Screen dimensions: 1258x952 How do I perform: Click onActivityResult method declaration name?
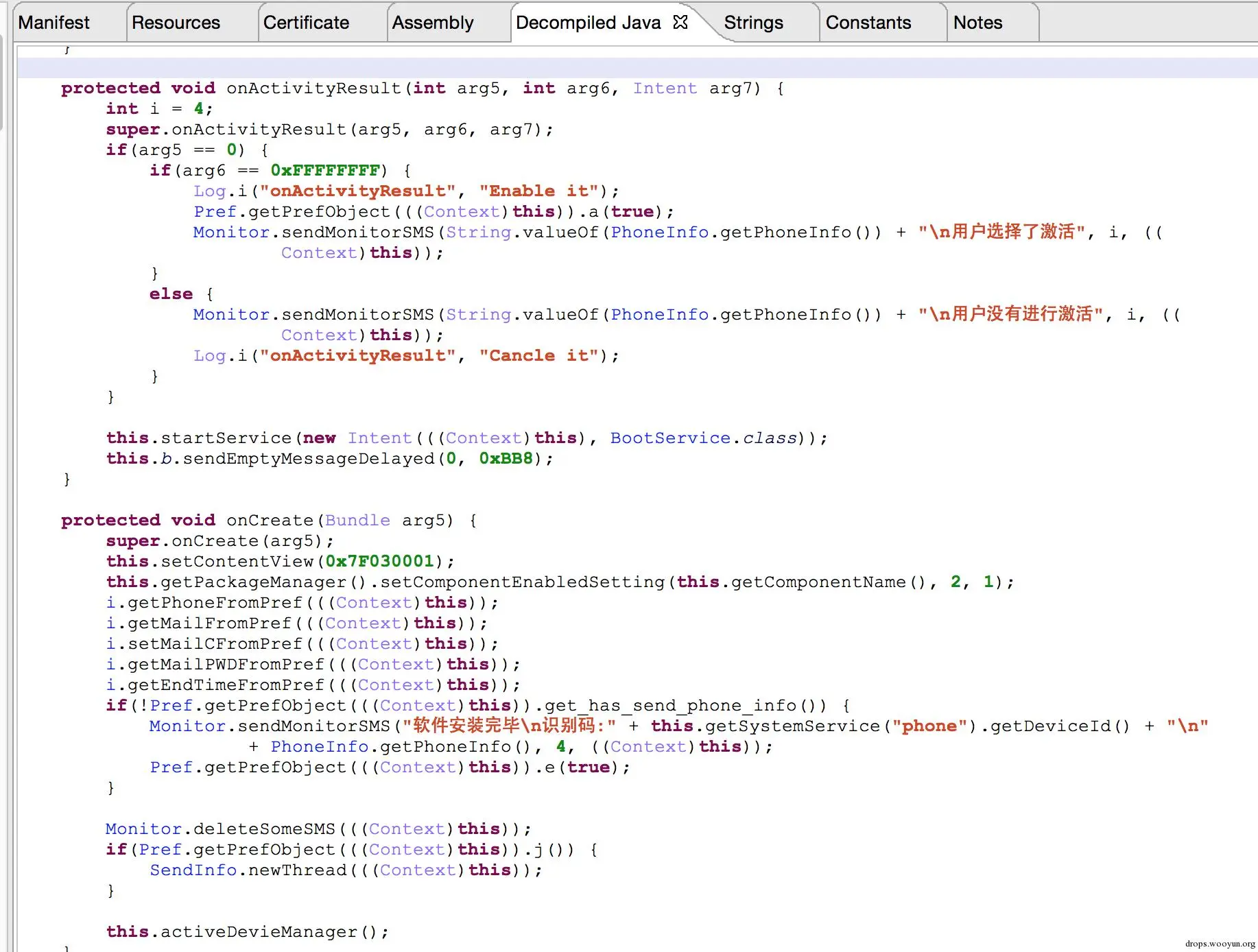[313, 88]
